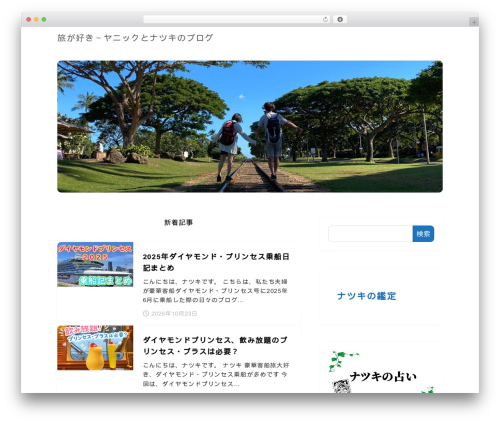Screen dimensions: 500x423
Task: Open the site title 旅が好き link
Action: coord(135,38)
